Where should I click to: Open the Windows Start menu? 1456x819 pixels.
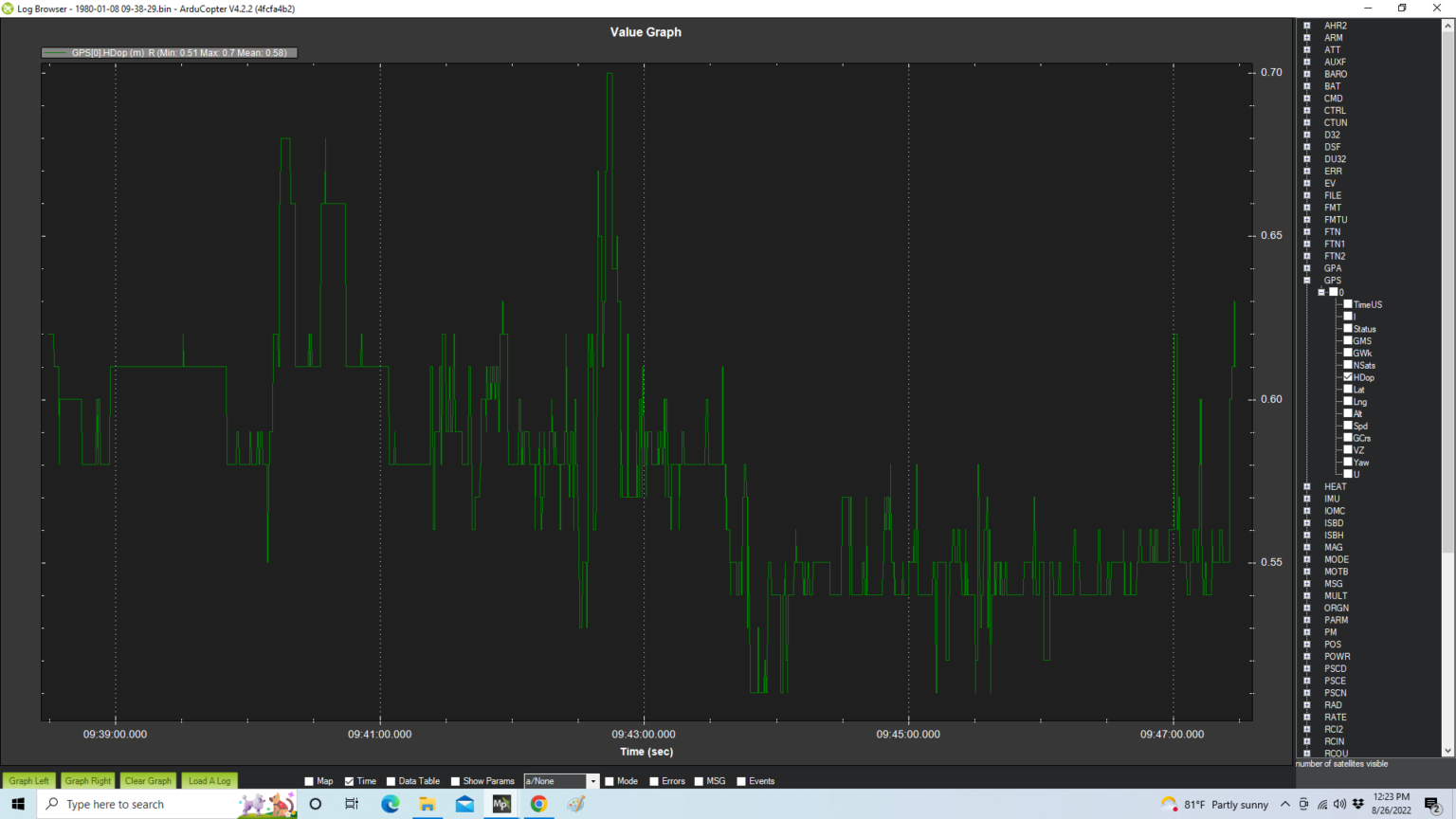(18, 804)
